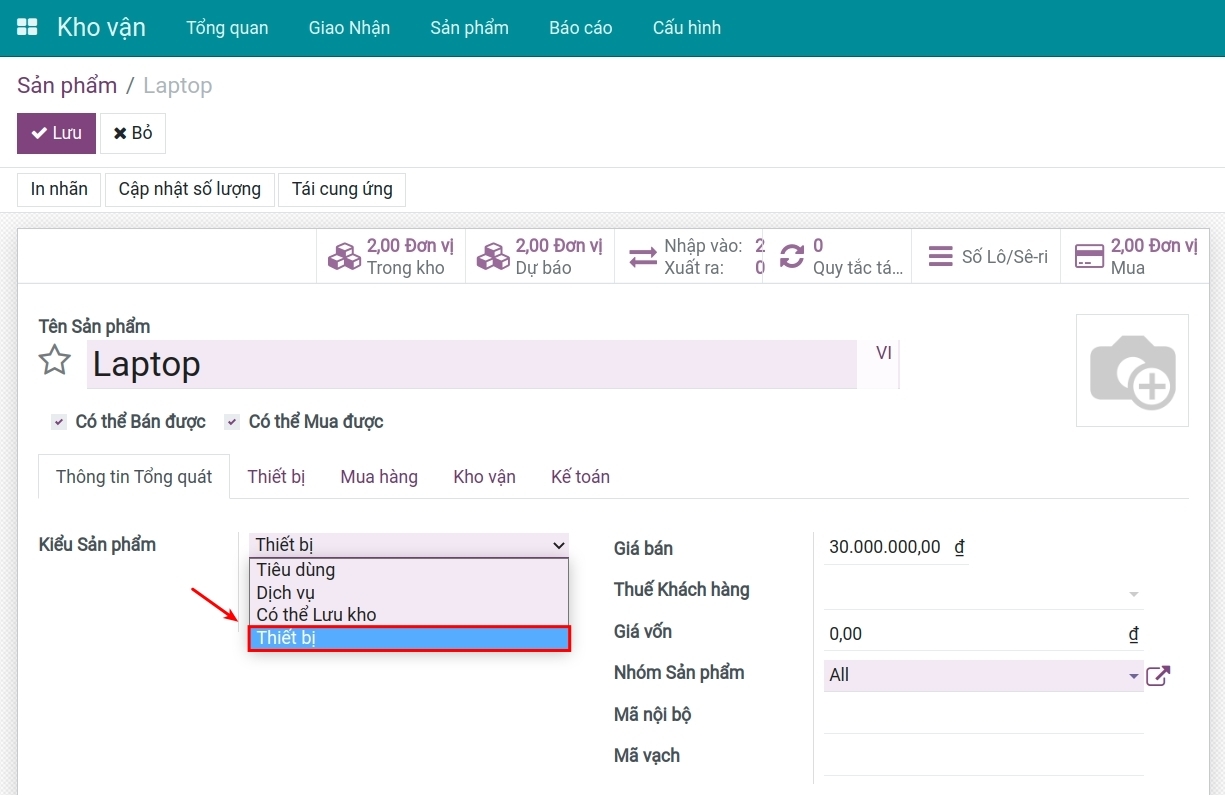1225x795 pixels.
Task: Toggle Có thể Bán được checkbox
Action: click(x=59, y=422)
